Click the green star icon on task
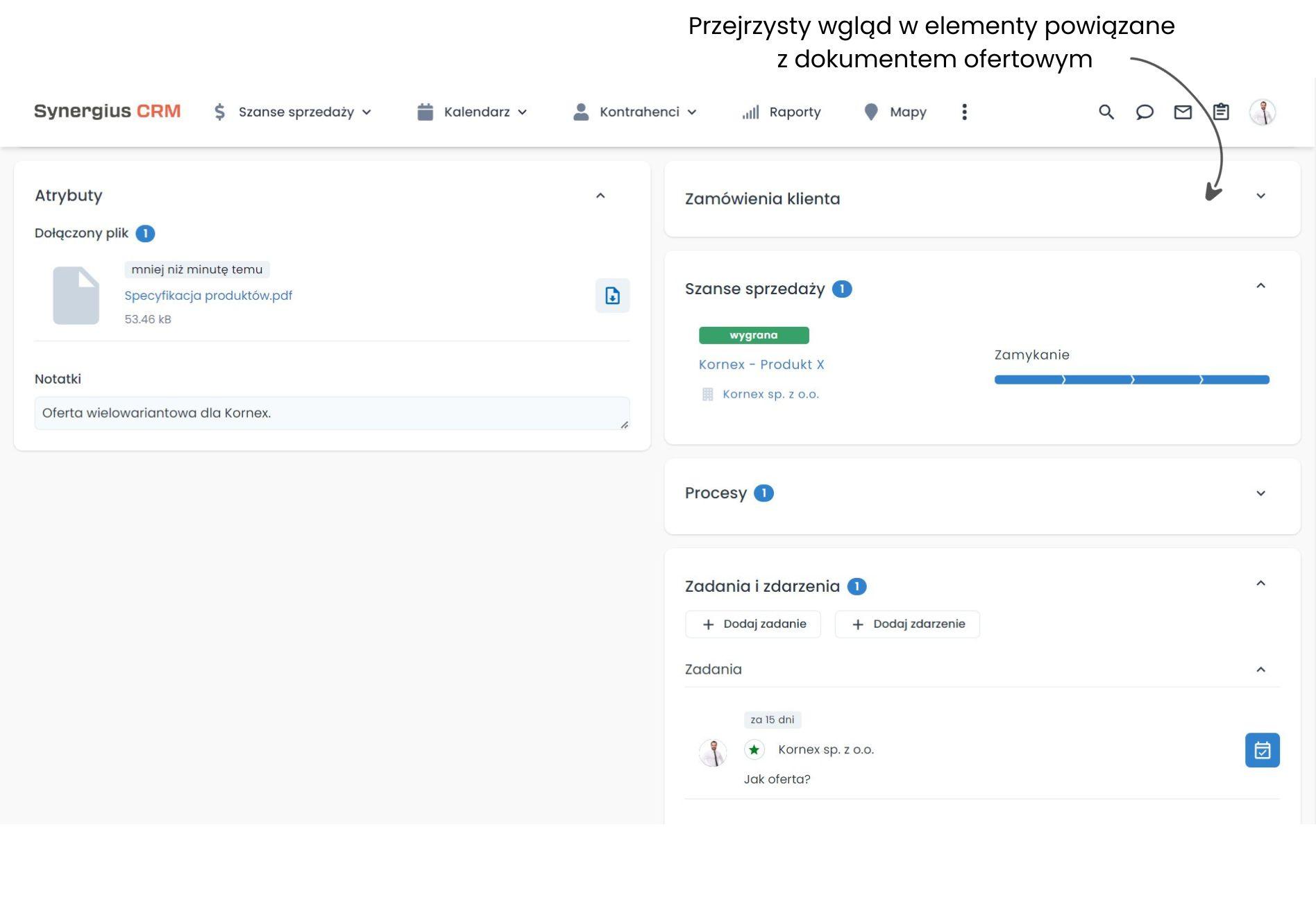 pos(754,749)
